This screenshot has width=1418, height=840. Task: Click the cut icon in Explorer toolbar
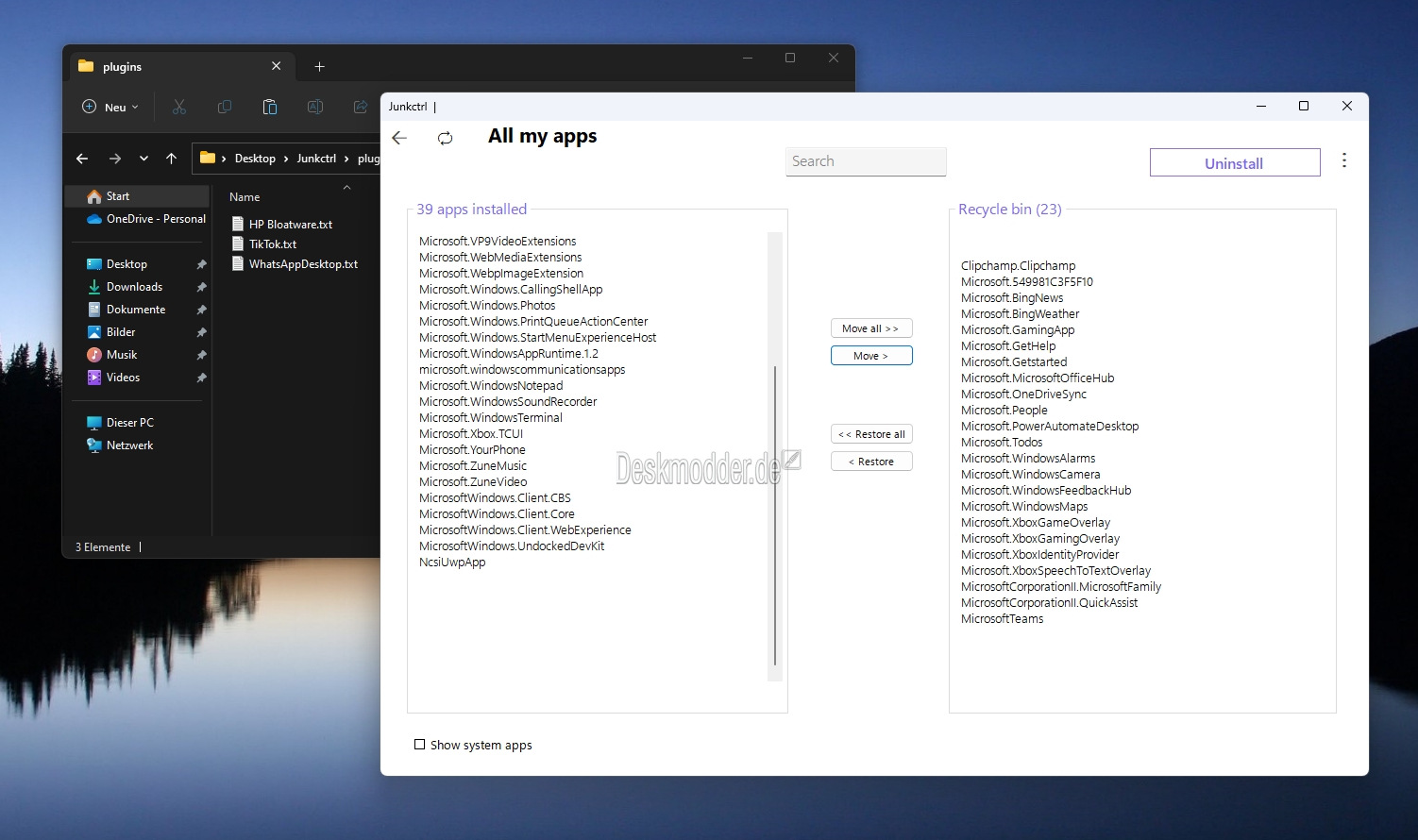[x=179, y=107]
